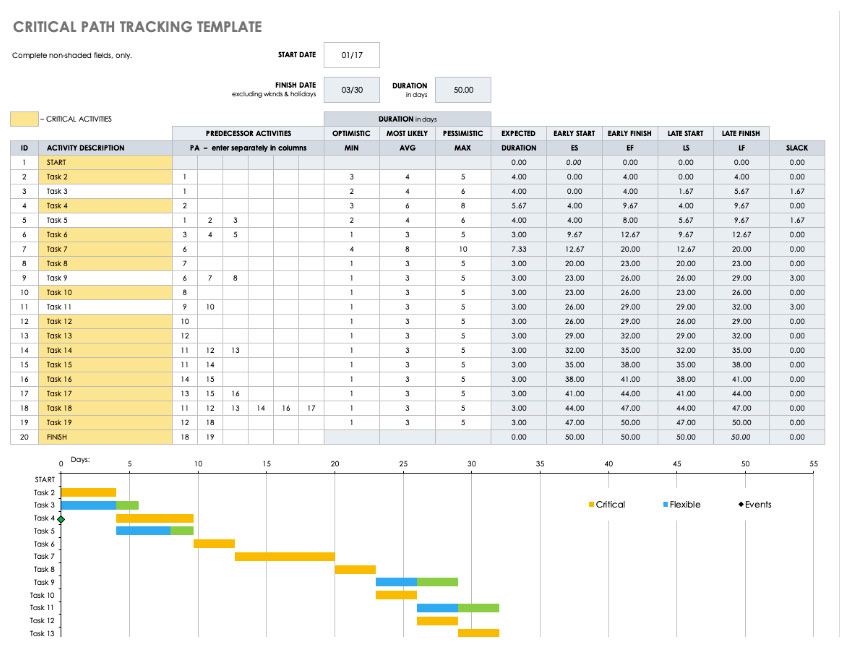Select the Task 14 activity description cell
The width and height of the screenshot is (854, 647).
click(105, 350)
